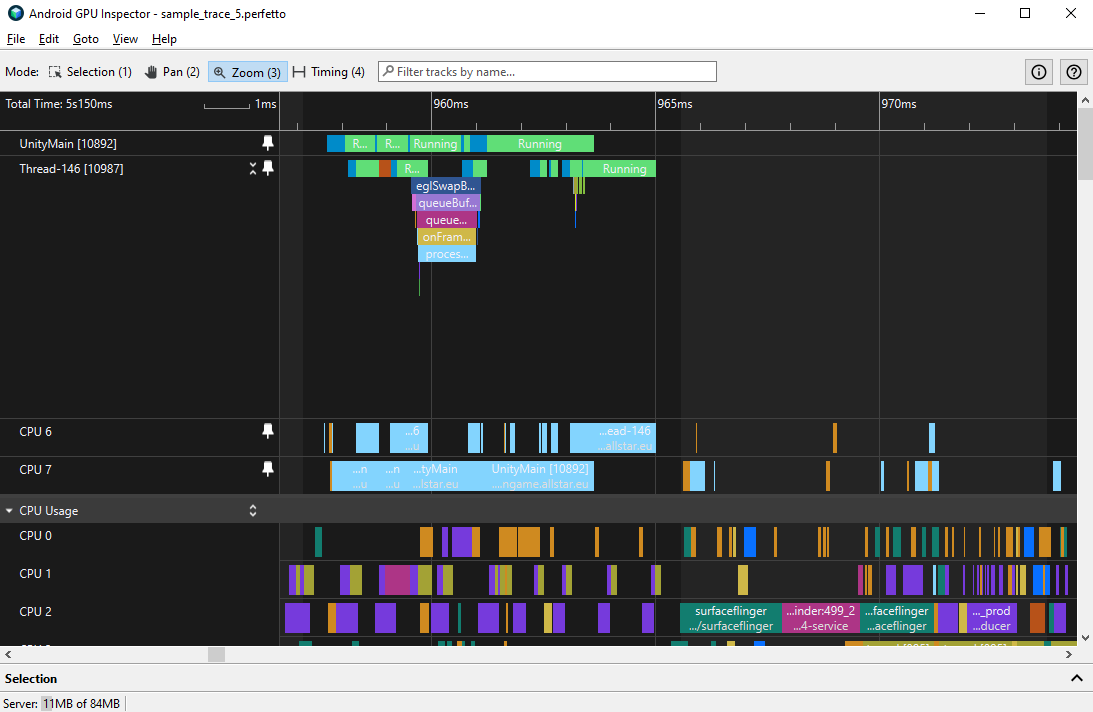The width and height of the screenshot is (1093, 712).
Task: Switch to the Pan hand tool
Action: click(171, 71)
